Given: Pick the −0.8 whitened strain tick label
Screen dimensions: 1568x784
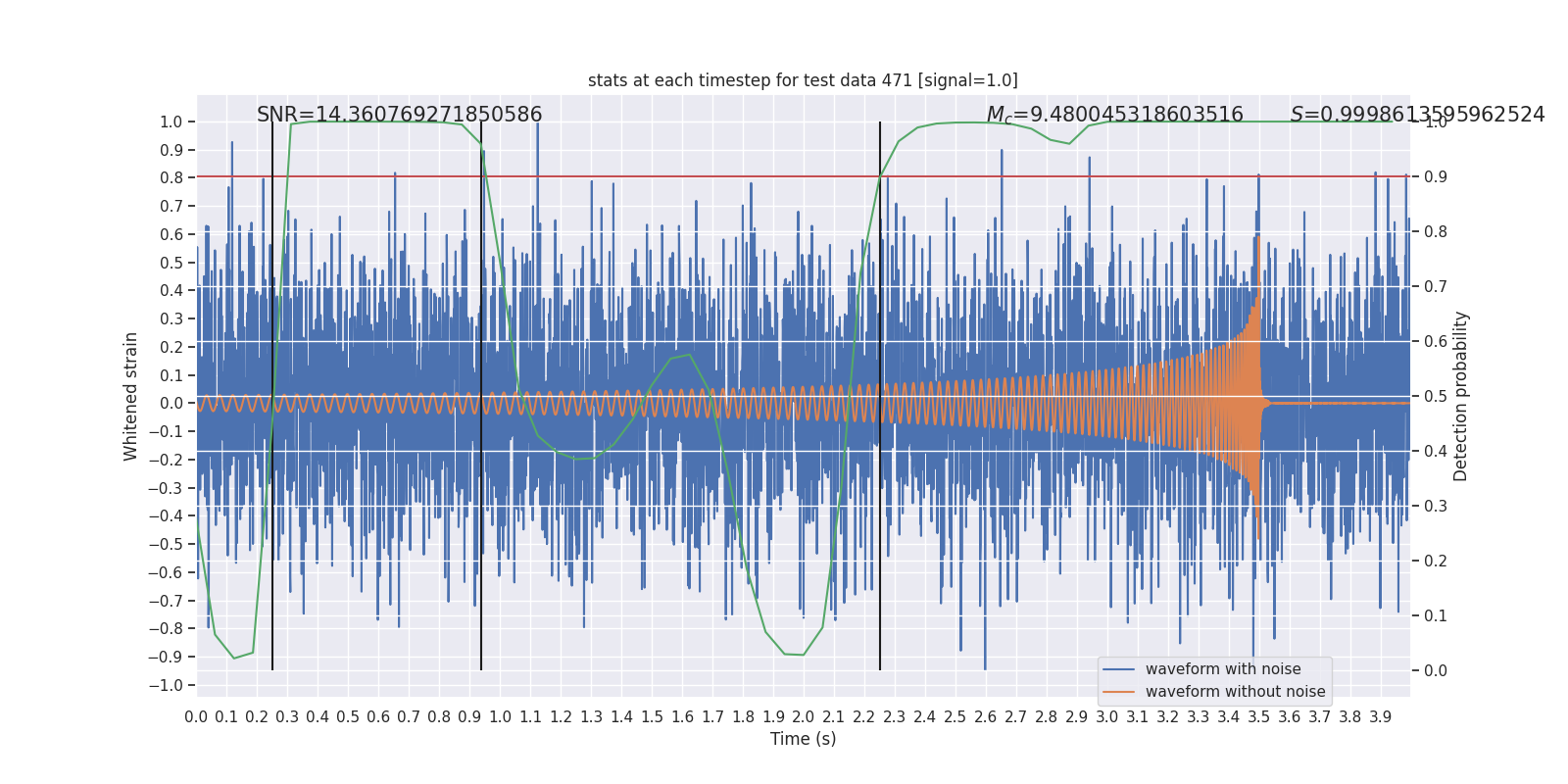Looking at the screenshot, I should point(166,628).
